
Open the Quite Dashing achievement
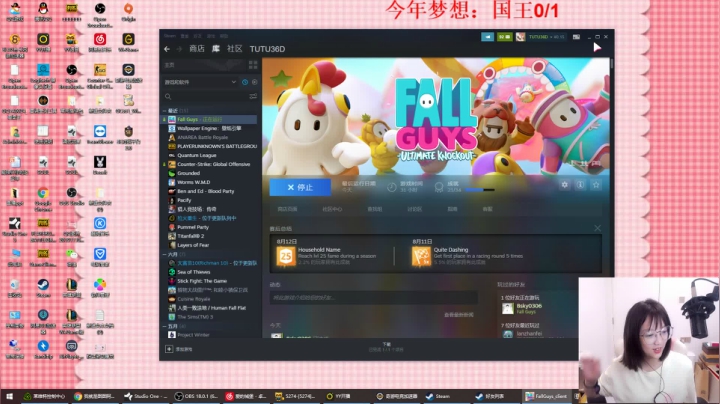[467, 256]
